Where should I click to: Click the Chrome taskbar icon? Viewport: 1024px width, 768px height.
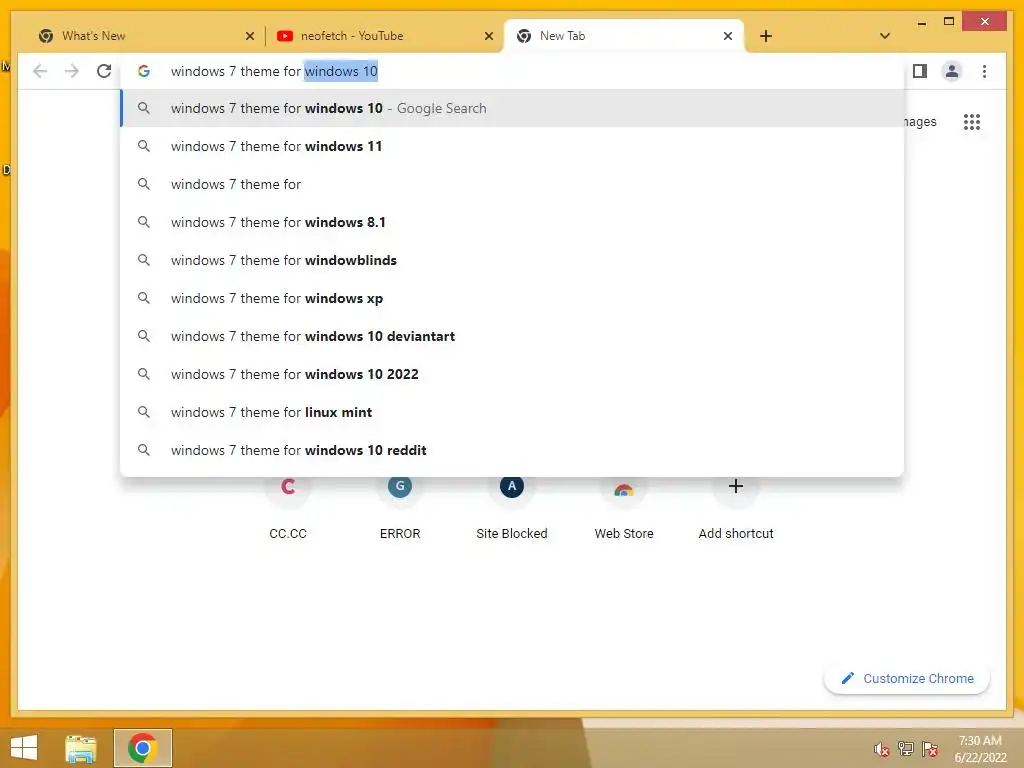click(x=142, y=748)
